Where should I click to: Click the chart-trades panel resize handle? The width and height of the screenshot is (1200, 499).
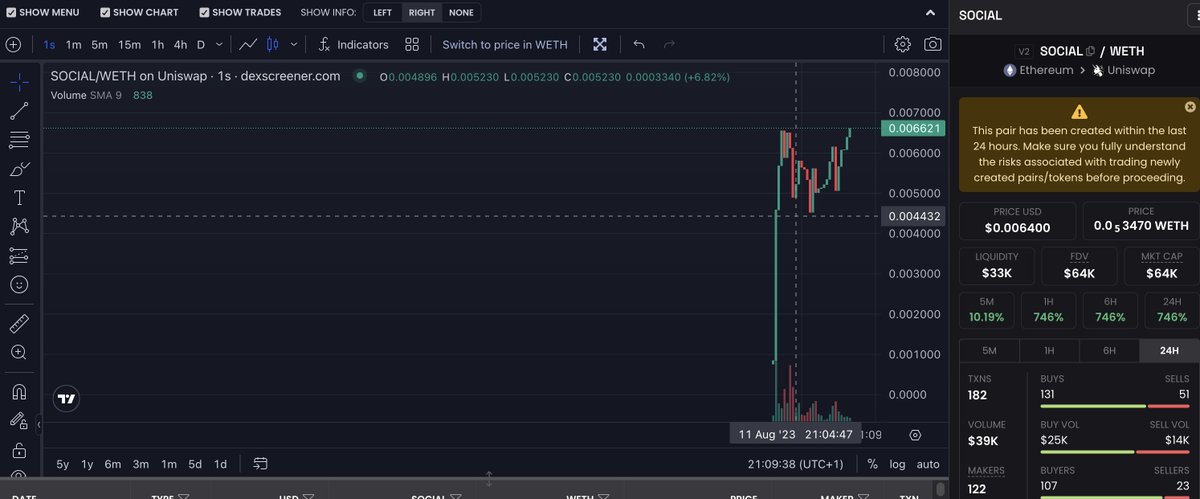pyautogui.click(x=489, y=479)
